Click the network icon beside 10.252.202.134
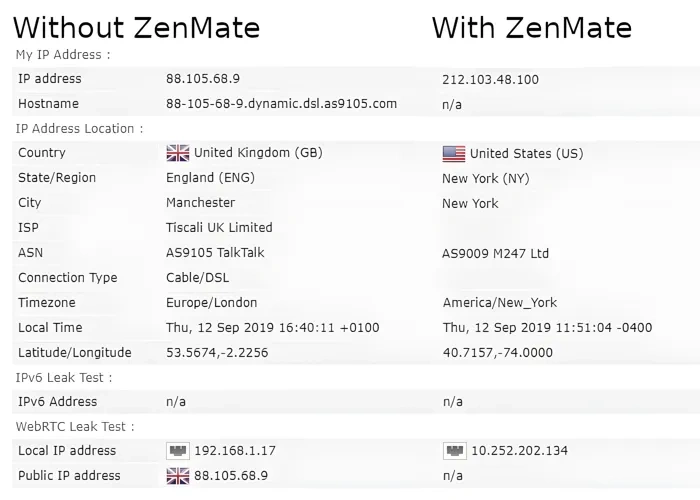 click(x=454, y=450)
